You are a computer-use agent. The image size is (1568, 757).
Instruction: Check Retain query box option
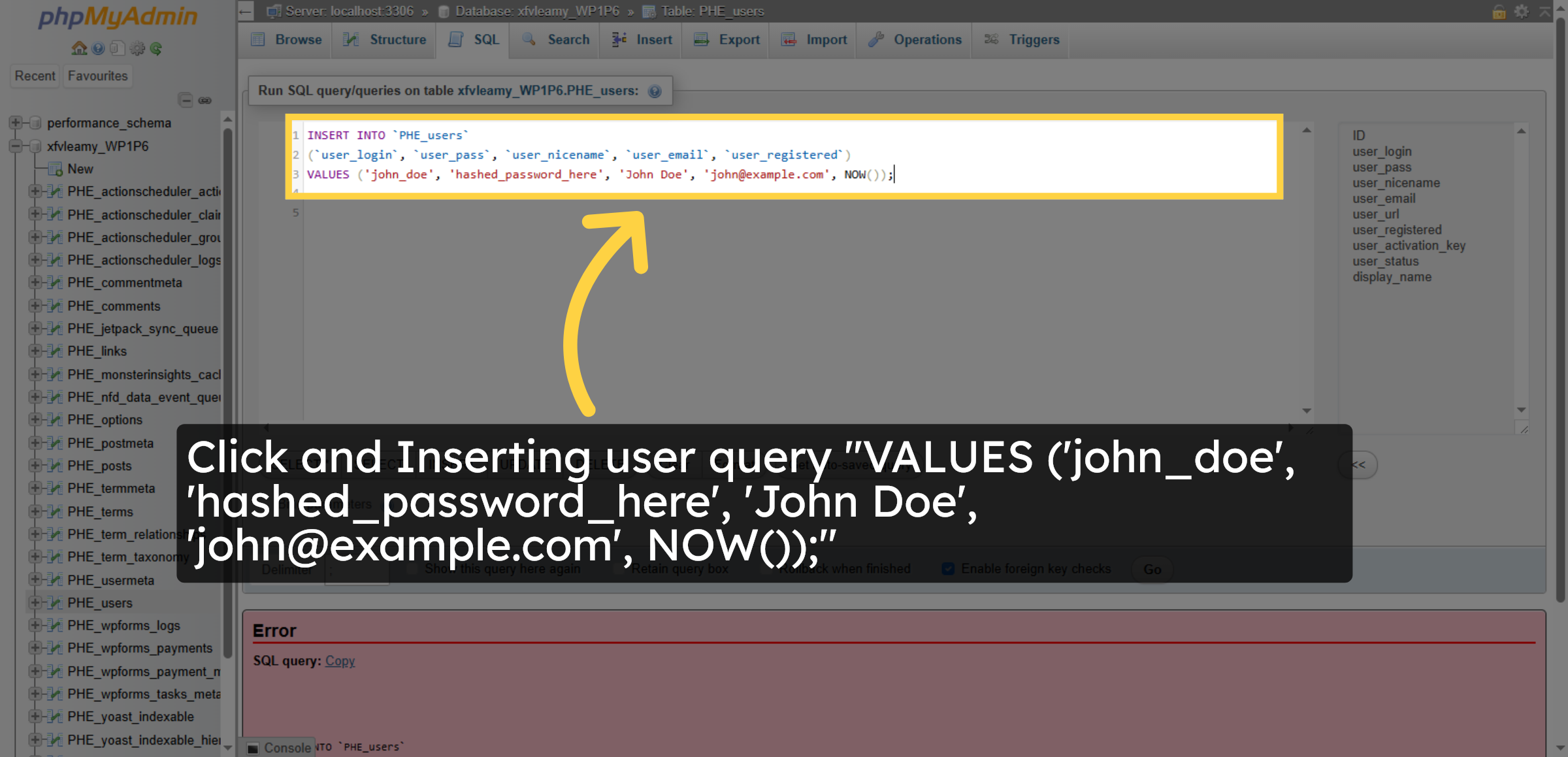[x=621, y=569]
